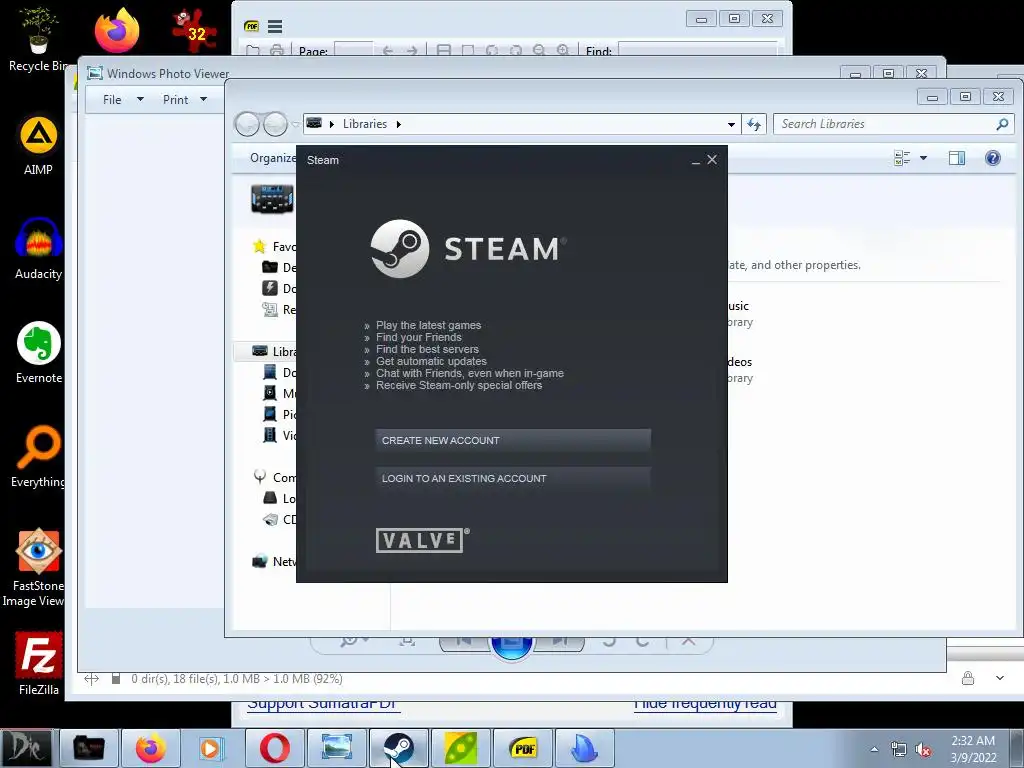Screen dimensions: 1024x768
Task: Select Network in the explorer navigation pane
Action: (274, 562)
